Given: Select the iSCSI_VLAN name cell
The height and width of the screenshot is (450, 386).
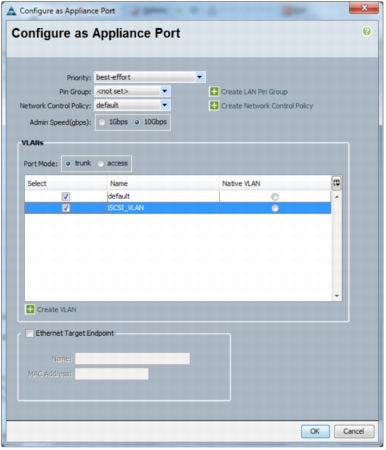Looking at the screenshot, I should 163,208.
